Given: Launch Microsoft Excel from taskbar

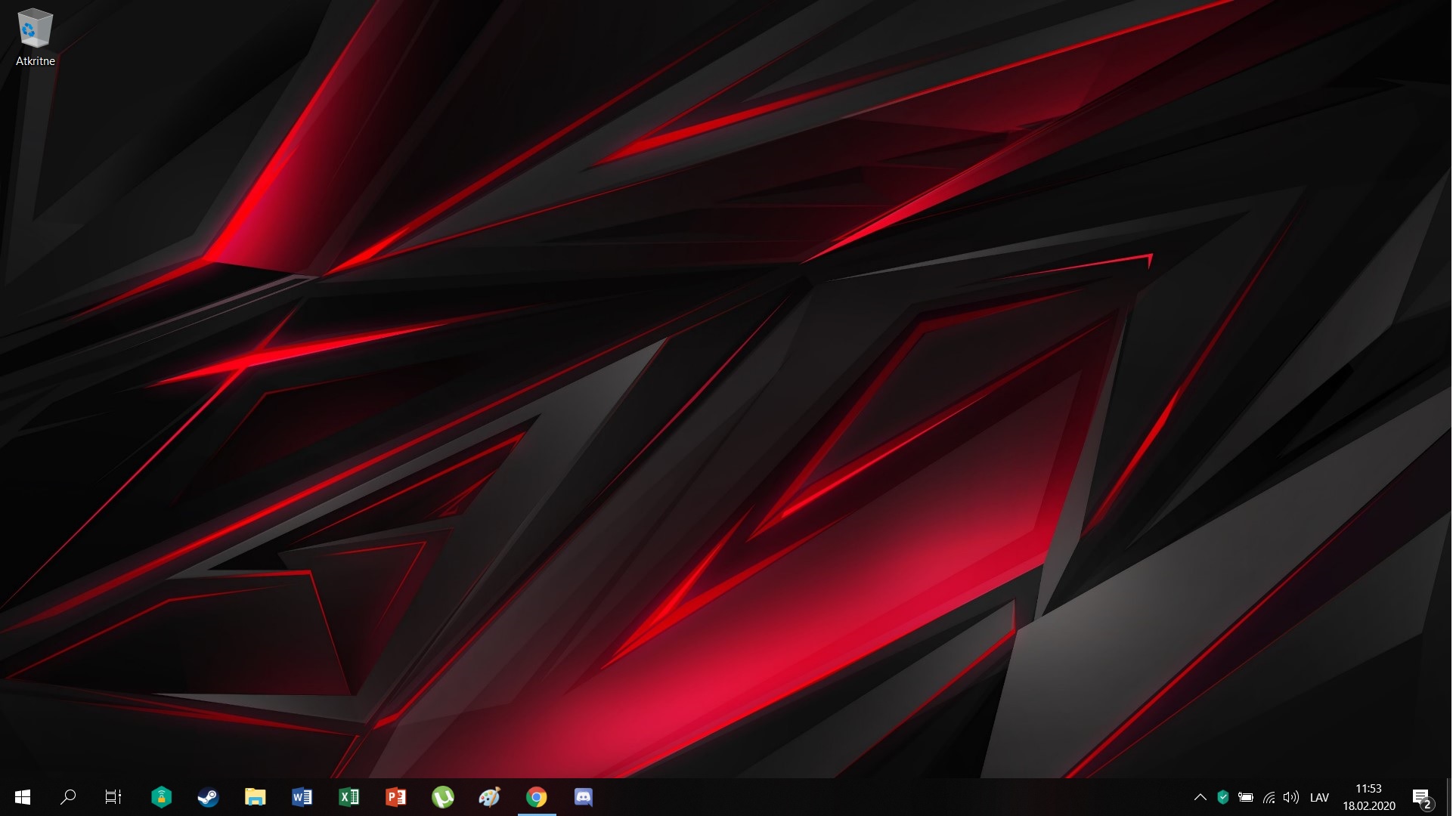Looking at the screenshot, I should pos(349,797).
